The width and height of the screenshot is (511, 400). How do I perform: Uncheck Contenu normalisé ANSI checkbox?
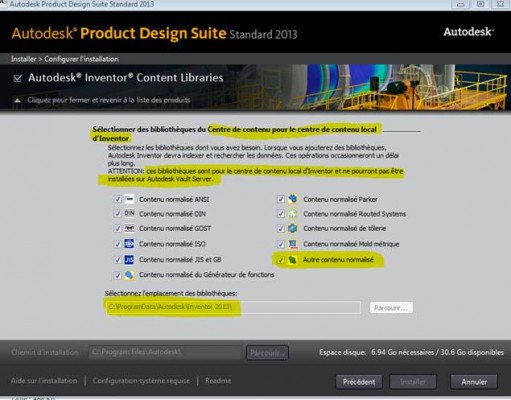(x=117, y=199)
